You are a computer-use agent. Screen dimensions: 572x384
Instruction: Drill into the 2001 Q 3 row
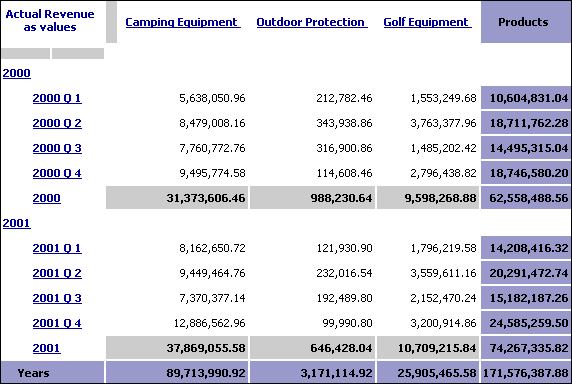[x=57, y=298]
